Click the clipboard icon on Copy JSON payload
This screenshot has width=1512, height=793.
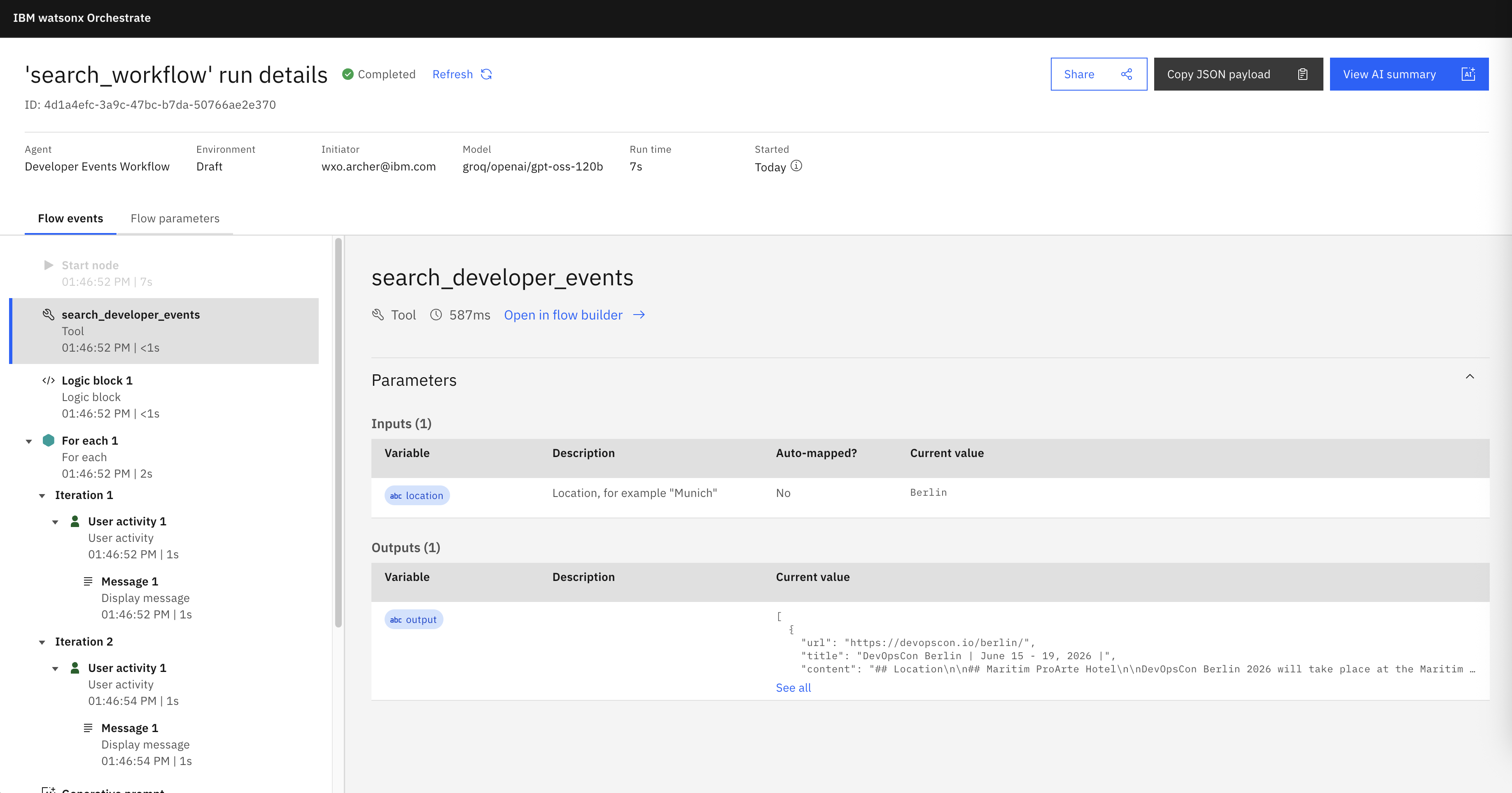point(1302,74)
